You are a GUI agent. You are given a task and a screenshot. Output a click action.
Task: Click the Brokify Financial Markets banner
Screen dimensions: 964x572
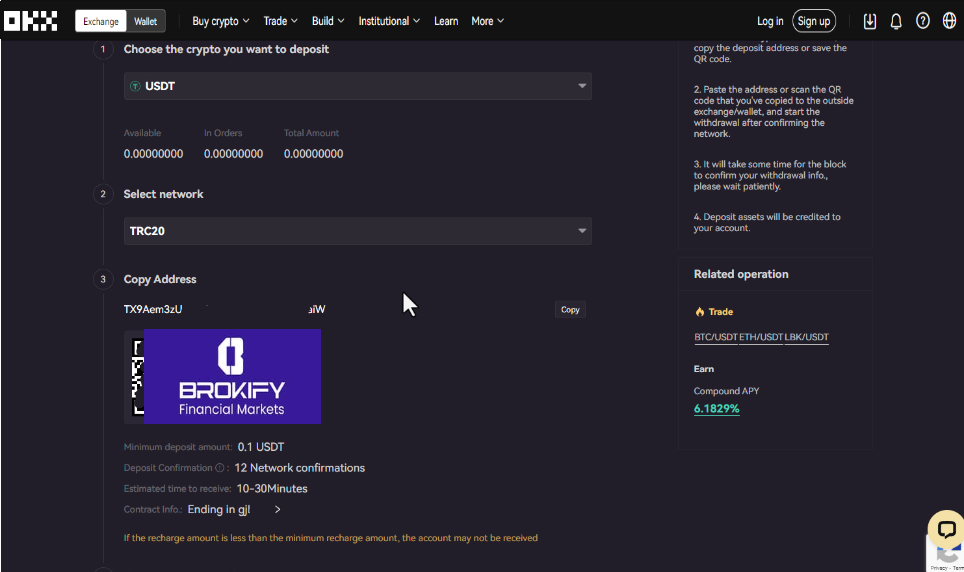[232, 376]
